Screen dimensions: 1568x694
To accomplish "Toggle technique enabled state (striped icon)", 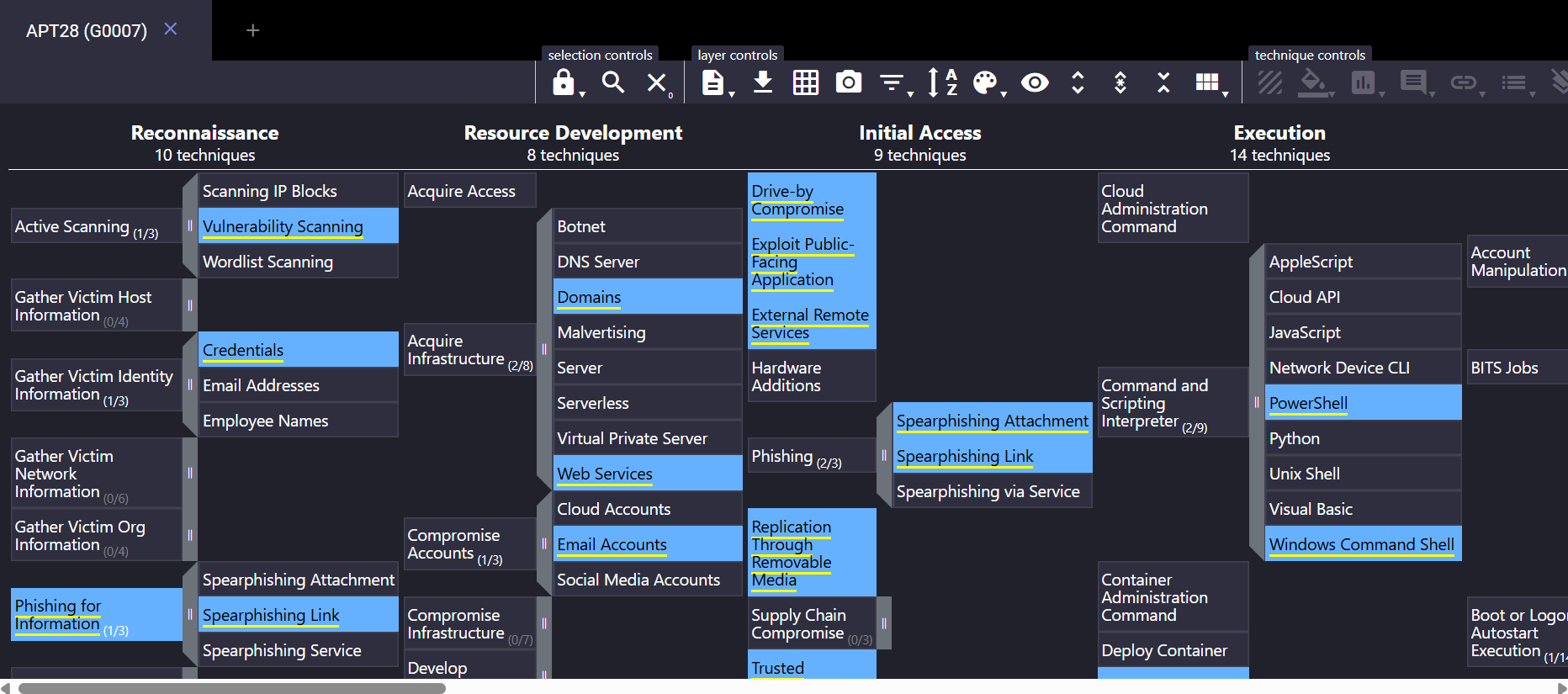I will [x=1269, y=82].
